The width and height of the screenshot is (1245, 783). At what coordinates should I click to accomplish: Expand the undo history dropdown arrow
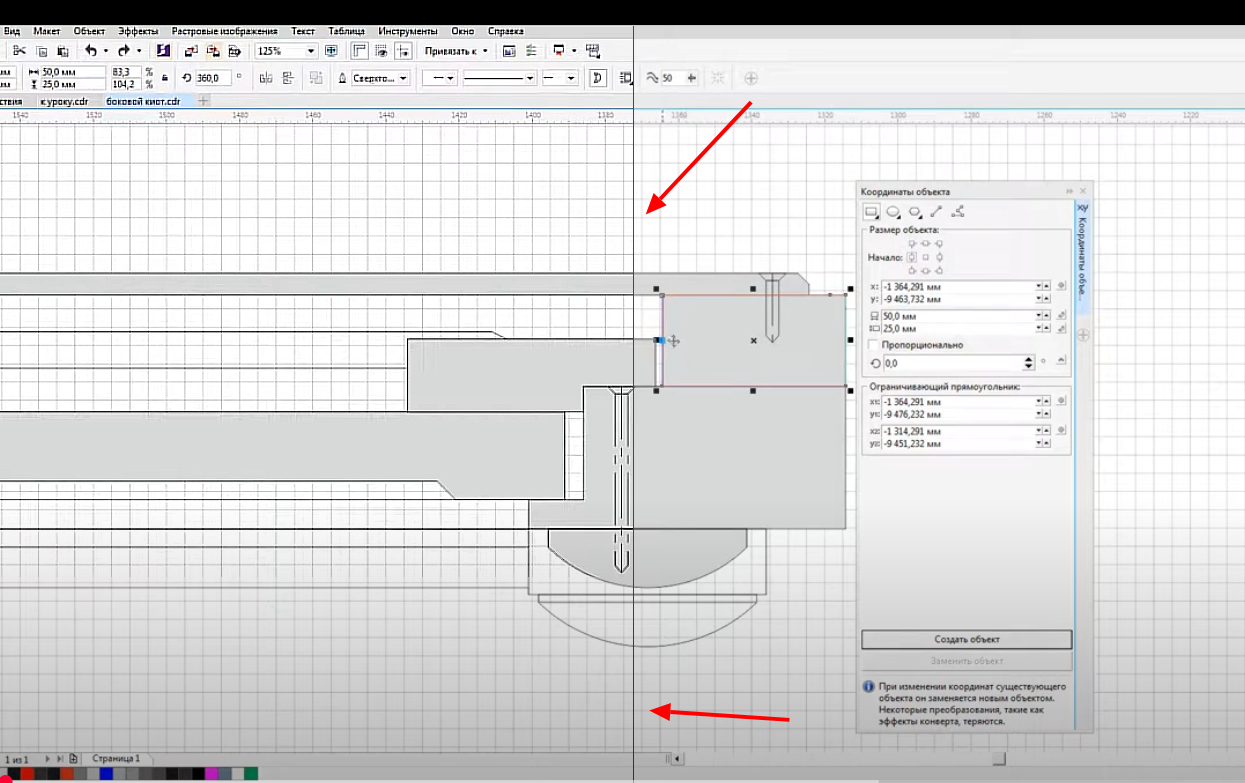coord(105,51)
